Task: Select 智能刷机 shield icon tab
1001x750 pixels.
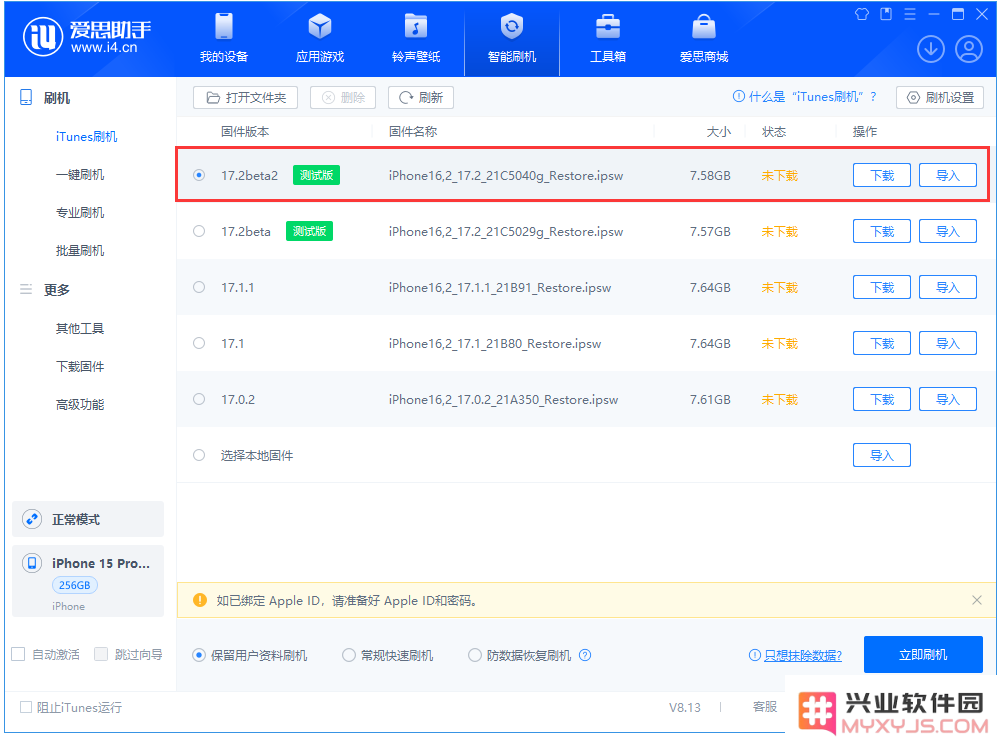Action: tap(512, 27)
